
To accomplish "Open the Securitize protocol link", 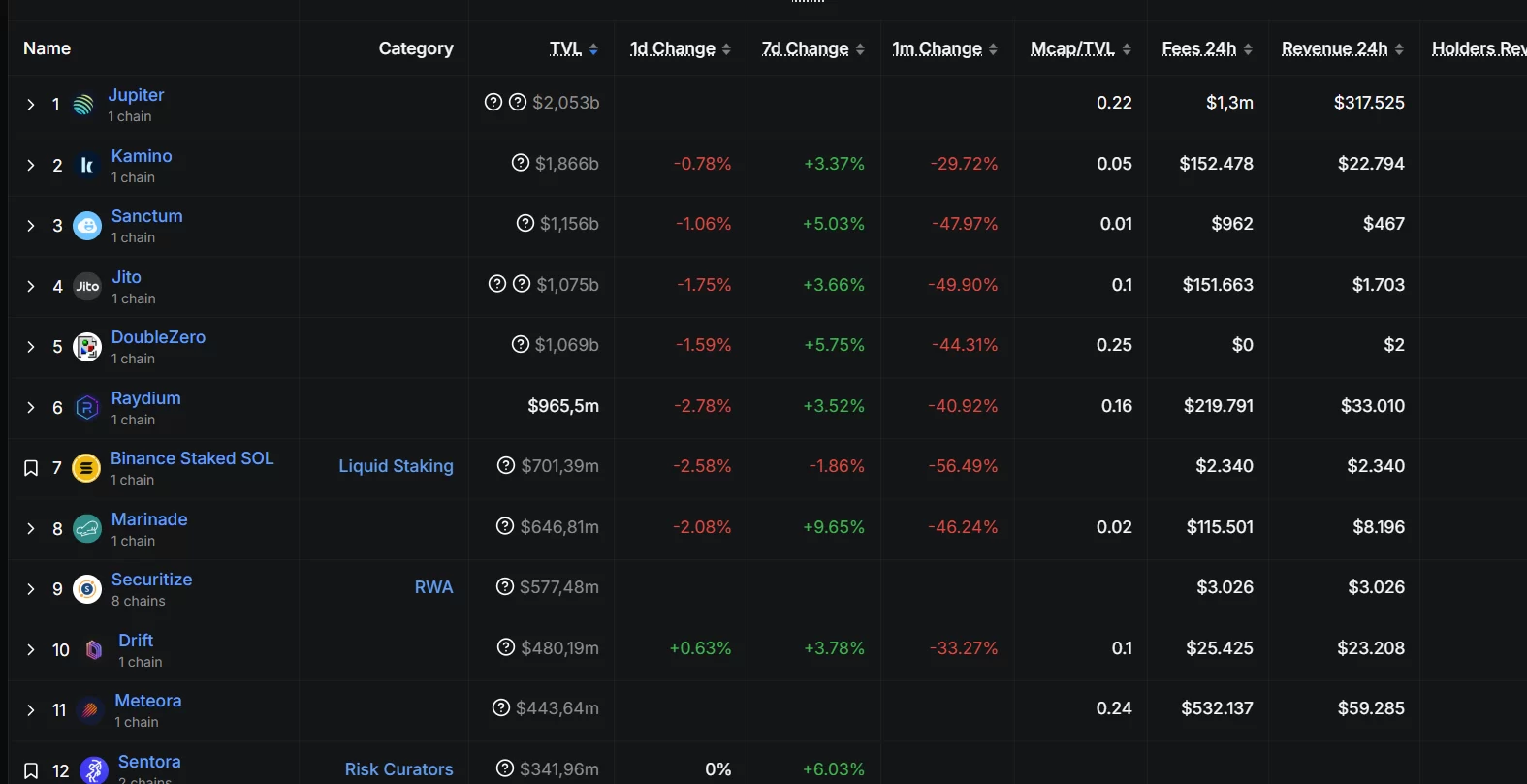I will click(x=151, y=580).
